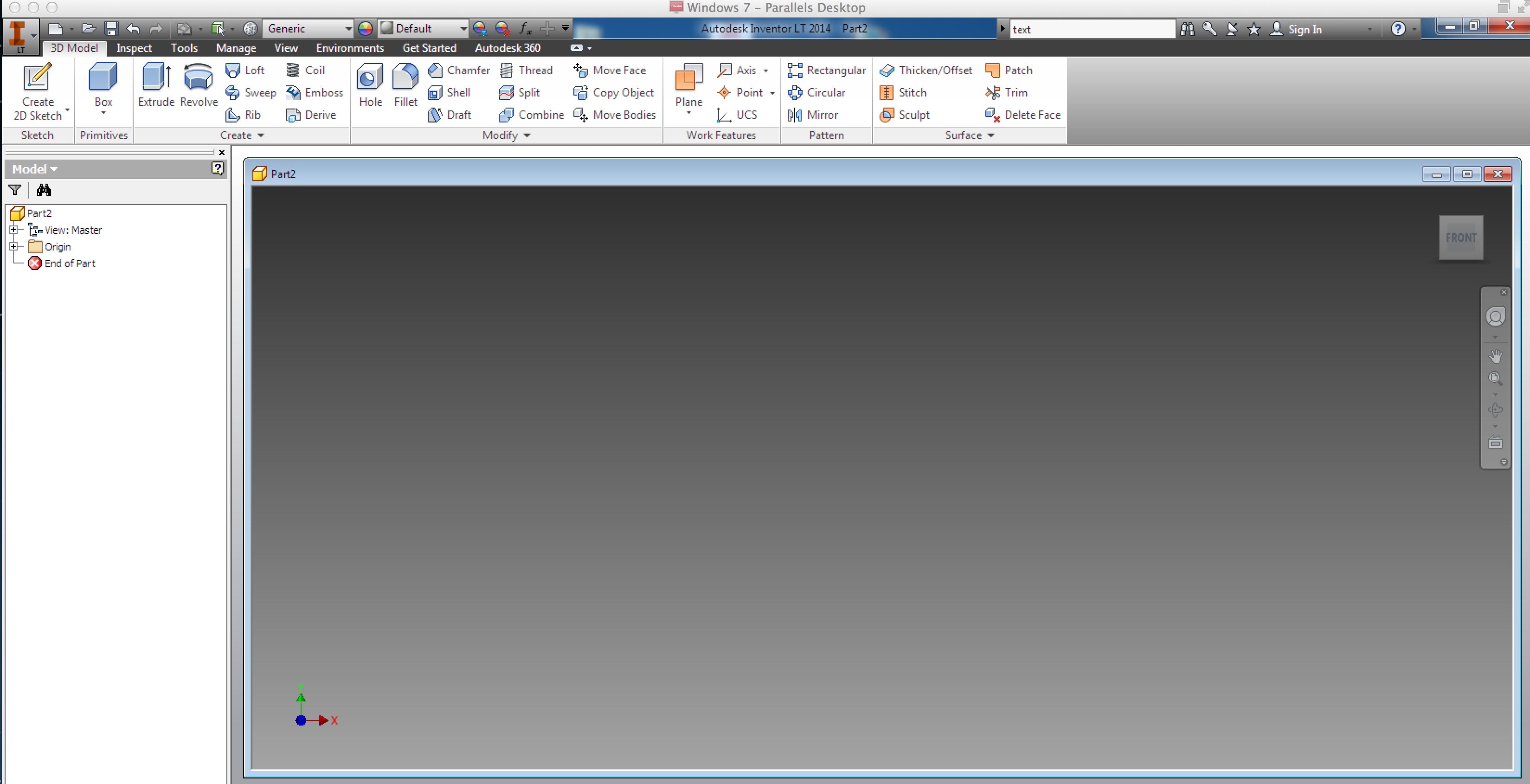Viewport: 1530px width, 784px height.
Task: Select the Stitch surface tool
Action: [x=903, y=93]
